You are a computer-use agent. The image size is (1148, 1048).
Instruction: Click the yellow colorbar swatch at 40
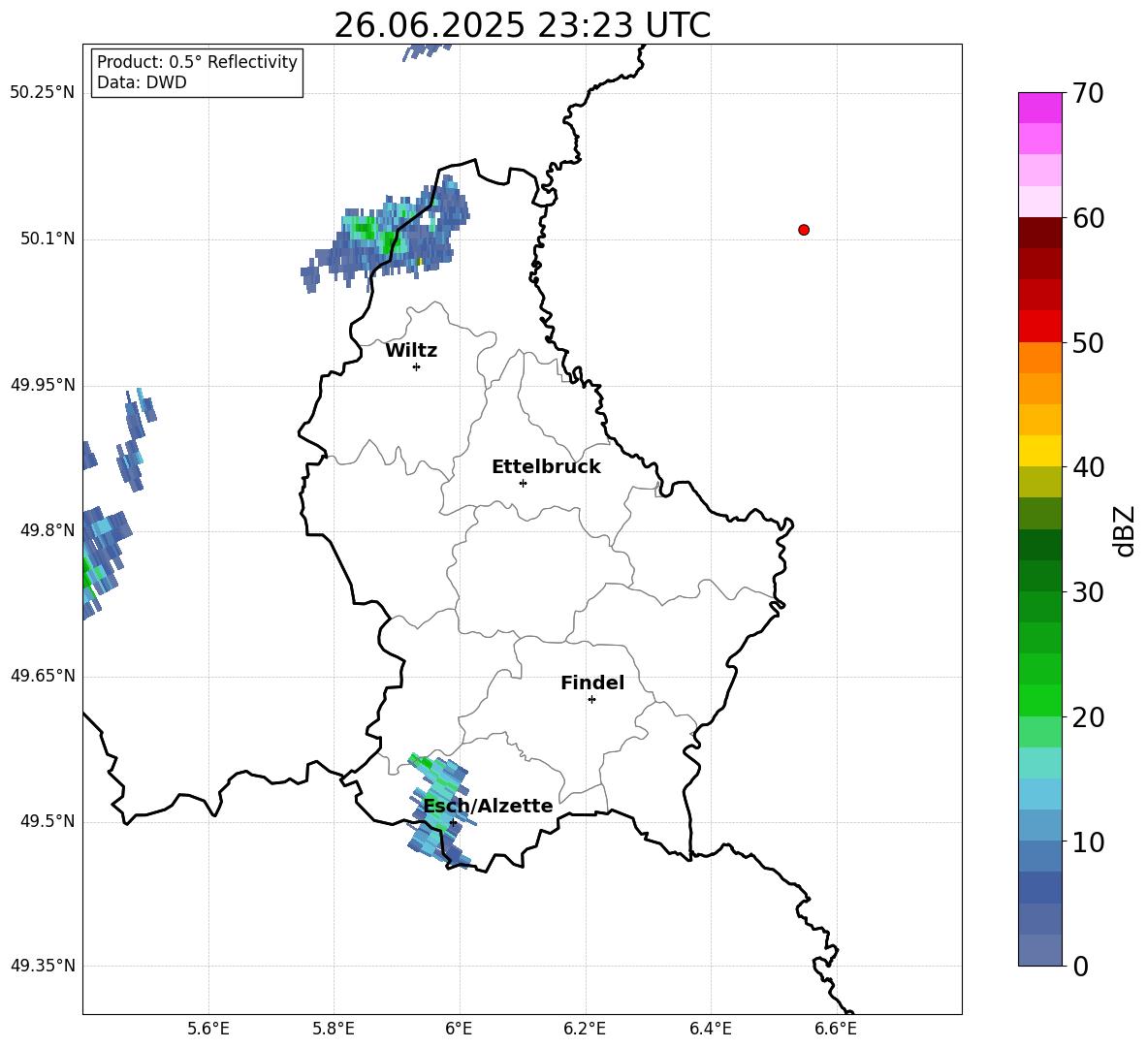tap(1040, 451)
